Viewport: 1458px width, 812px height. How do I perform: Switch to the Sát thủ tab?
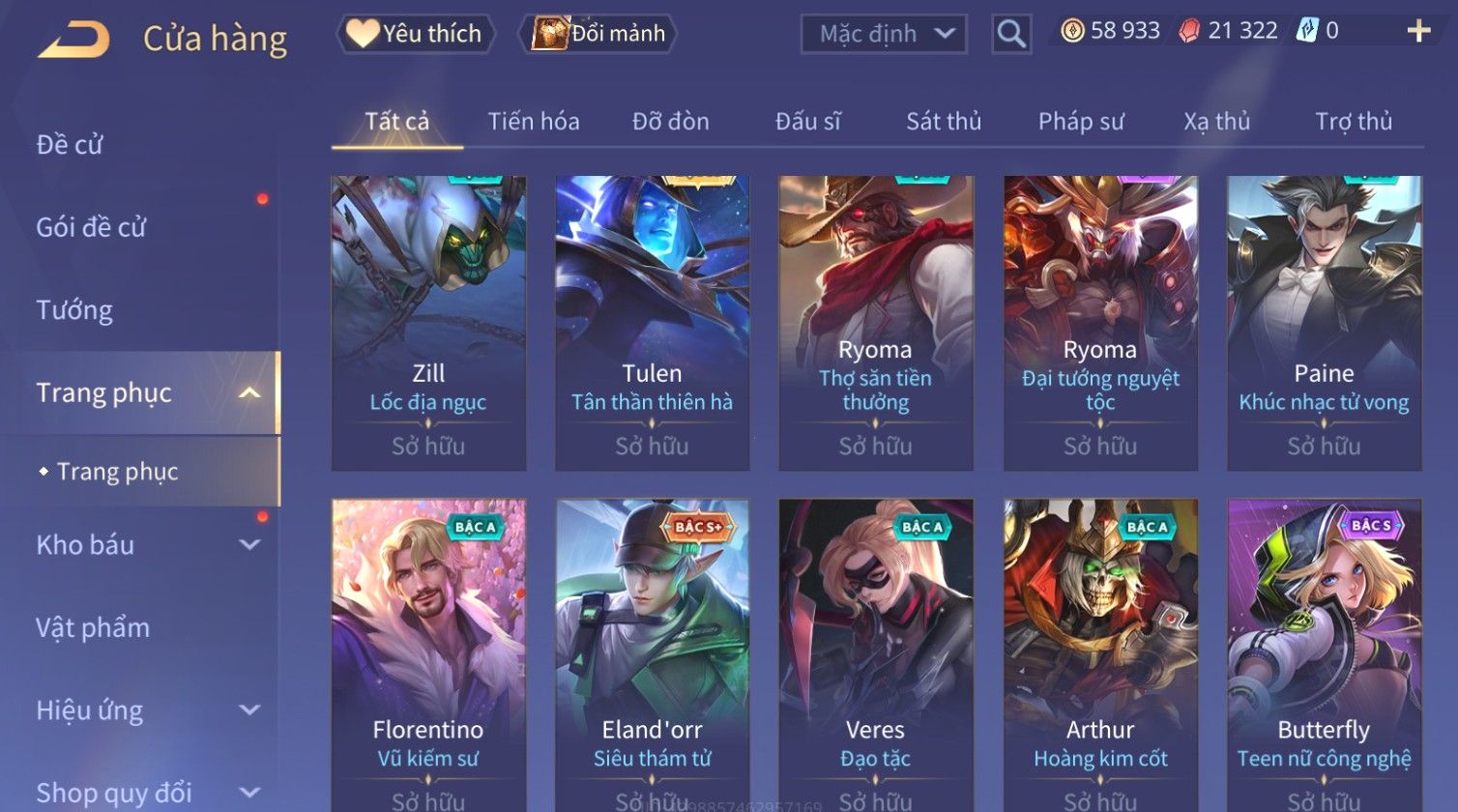pyautogui.click(x=944, y=122)
